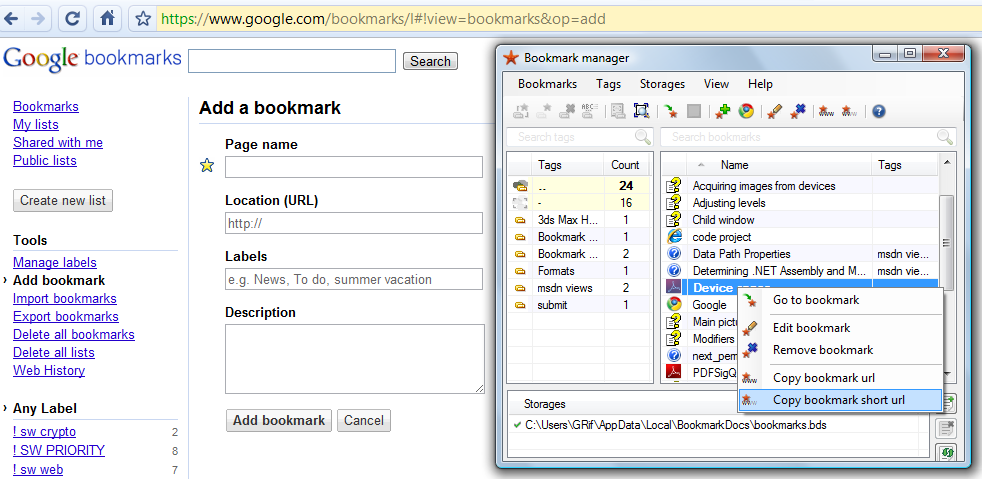The height and width of the screenshot is (479, 982).
Task: Click the Labels input field
Action: pyautogui.click(x=354, y=279)
